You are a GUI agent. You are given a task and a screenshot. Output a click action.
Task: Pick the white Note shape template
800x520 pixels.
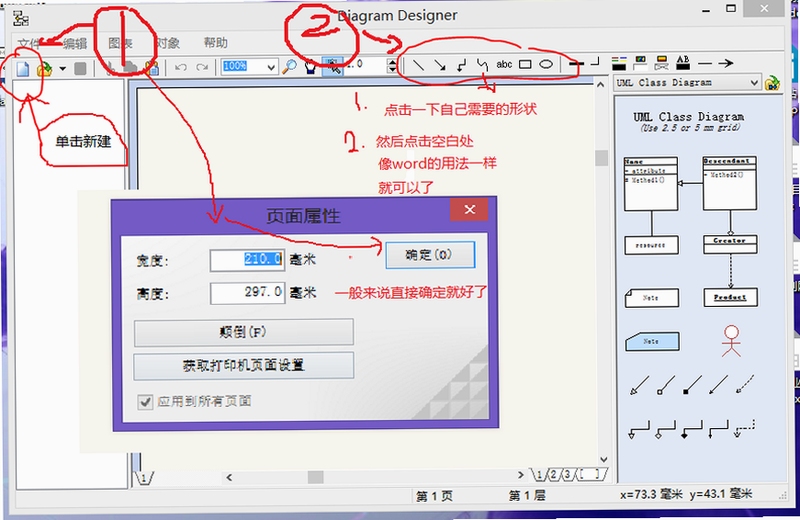pos(652,298)
